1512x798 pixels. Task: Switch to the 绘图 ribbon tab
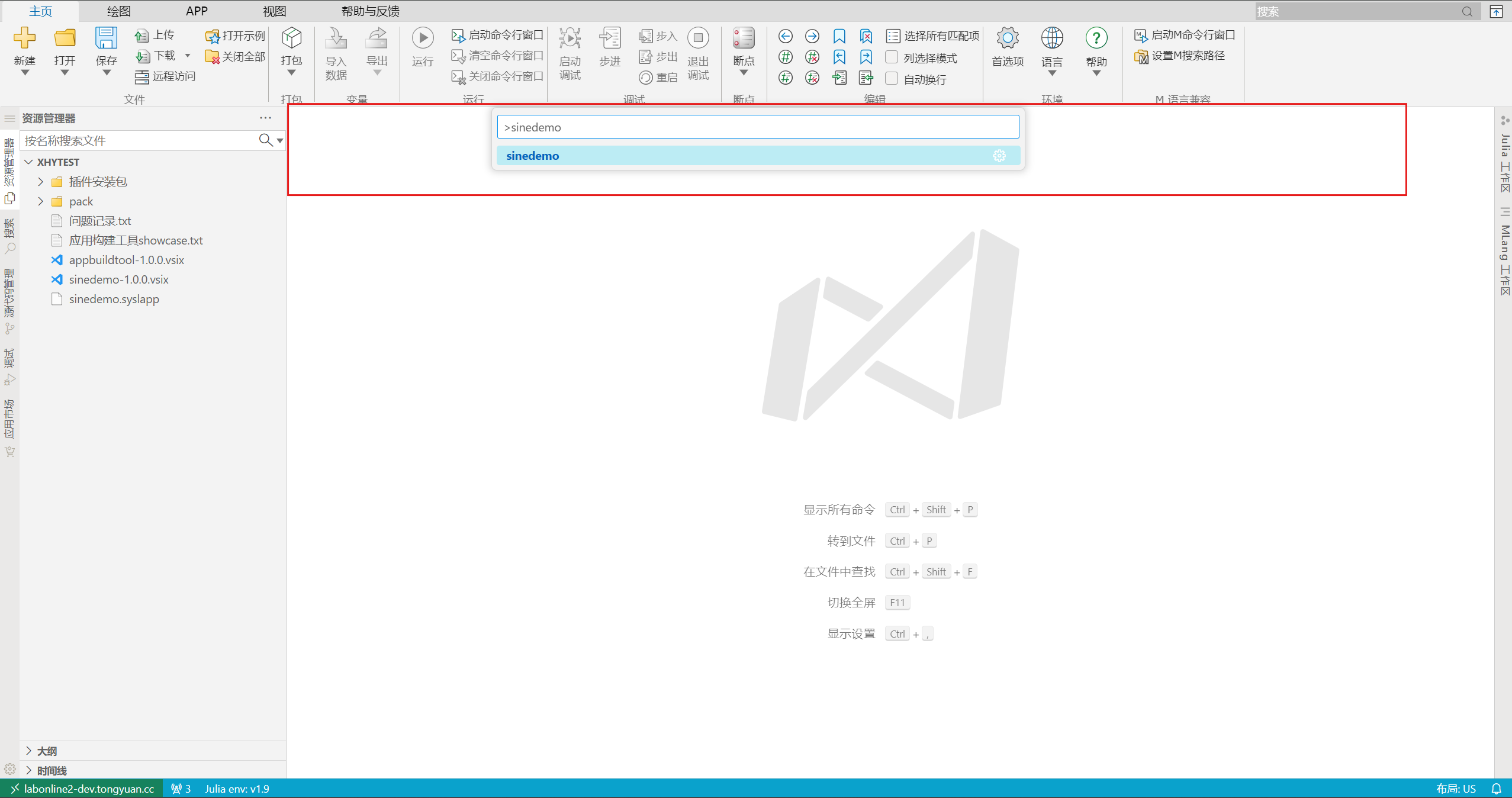coord(118,11)
